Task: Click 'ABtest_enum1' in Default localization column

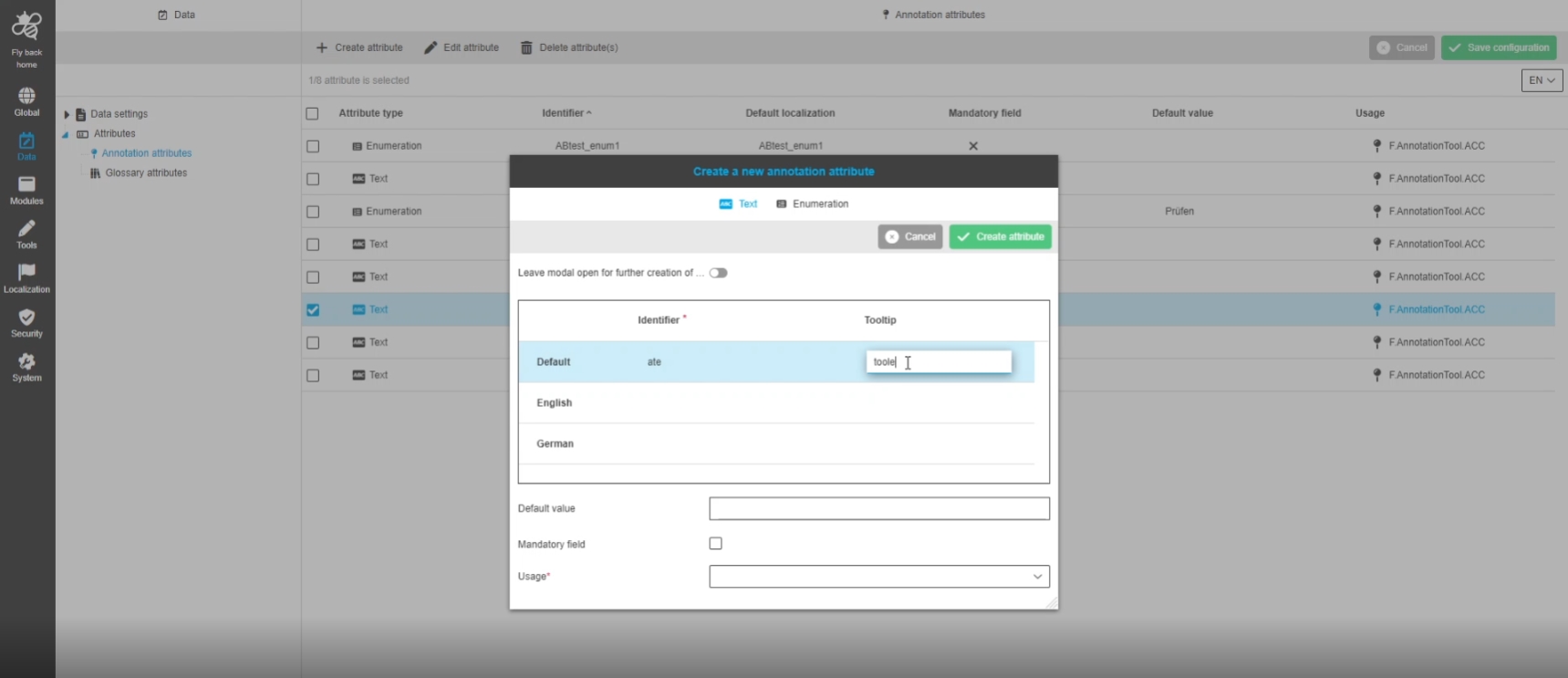Action: (x=791, y=146)
